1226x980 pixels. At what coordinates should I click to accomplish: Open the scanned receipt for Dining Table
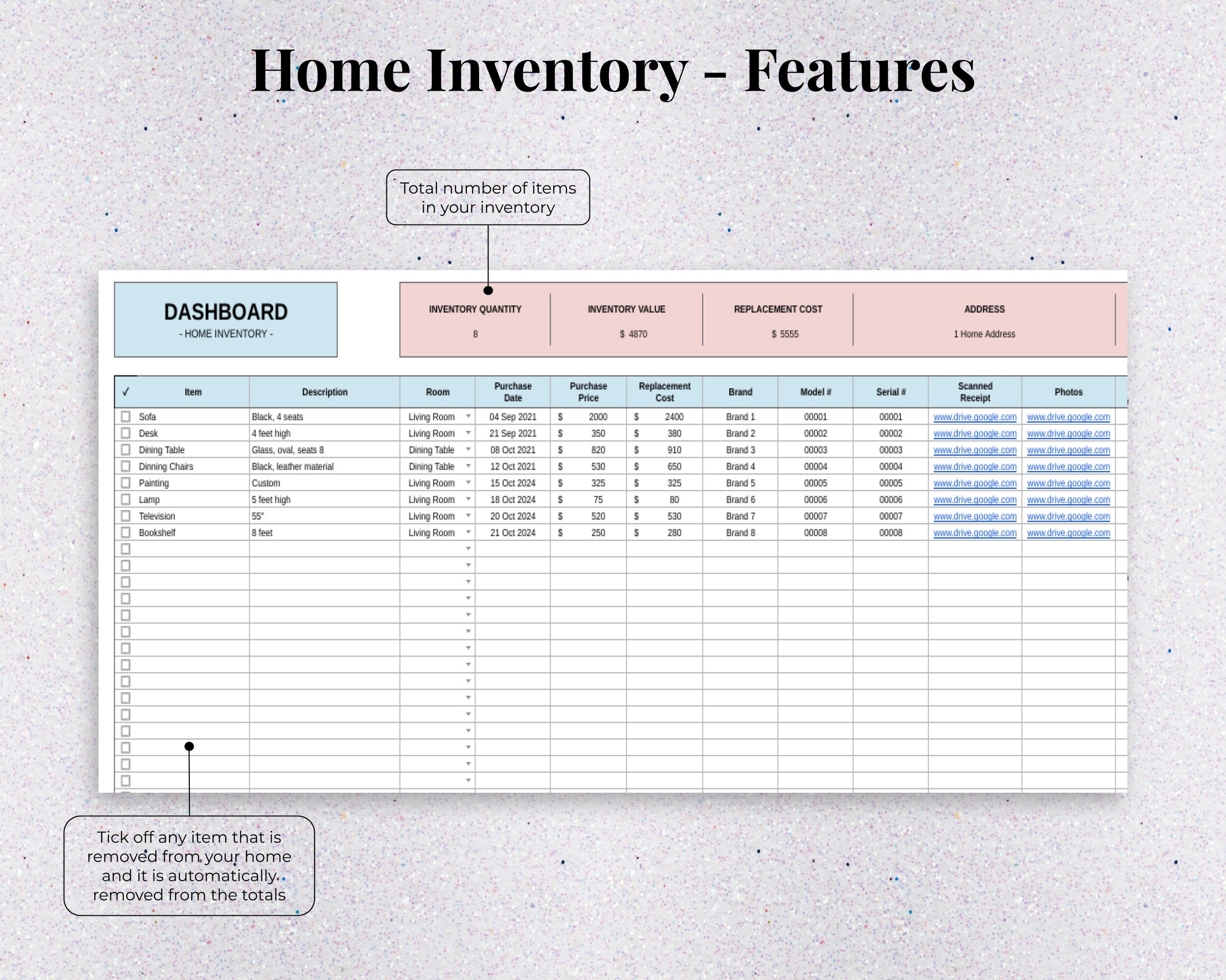pyautogui.click(x=974, y=450)
